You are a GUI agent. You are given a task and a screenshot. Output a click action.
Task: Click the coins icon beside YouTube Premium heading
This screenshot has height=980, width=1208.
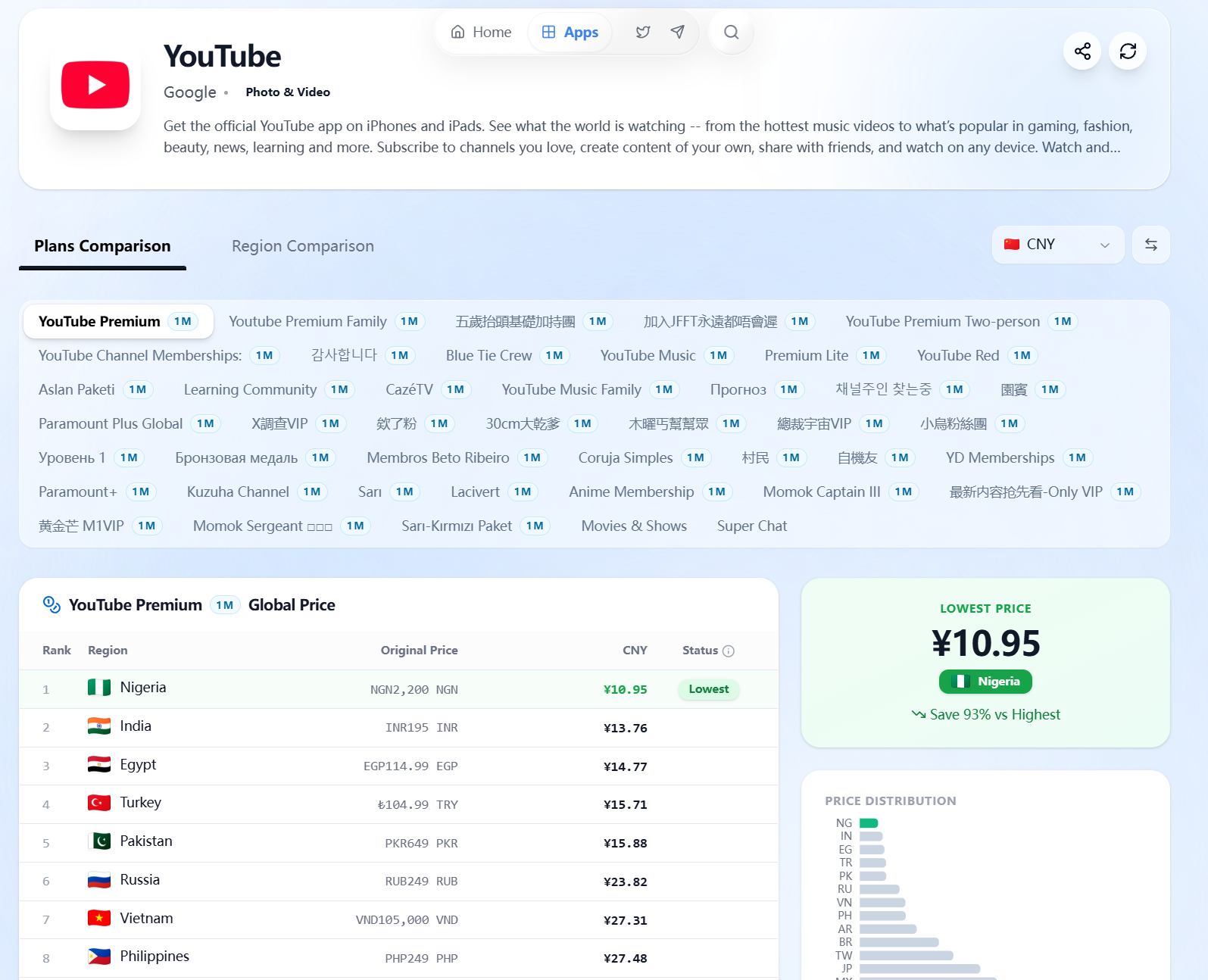52,604
